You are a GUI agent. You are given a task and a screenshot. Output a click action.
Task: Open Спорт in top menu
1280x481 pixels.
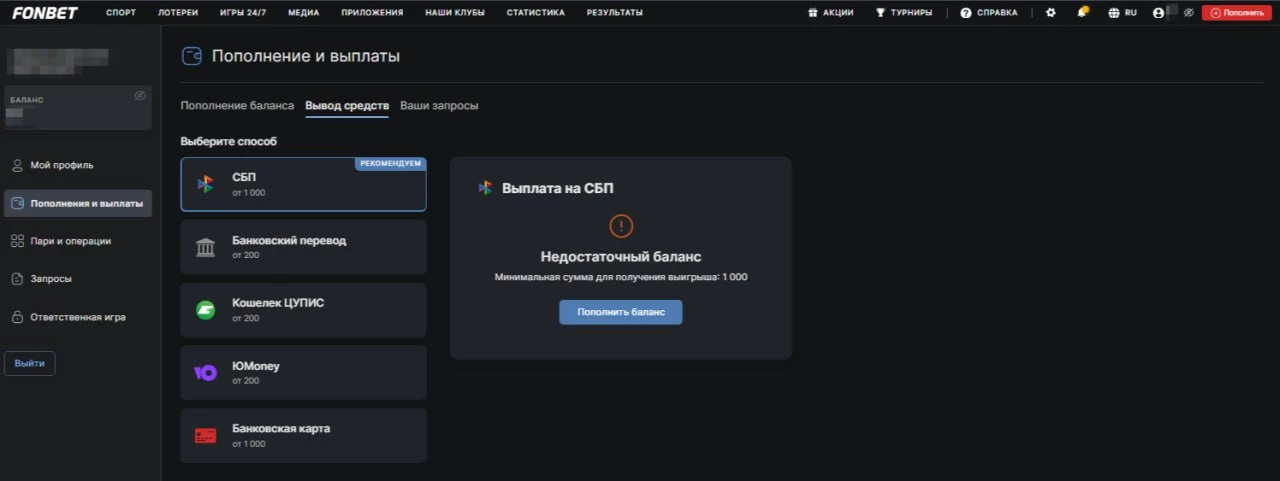coord(121,13)
